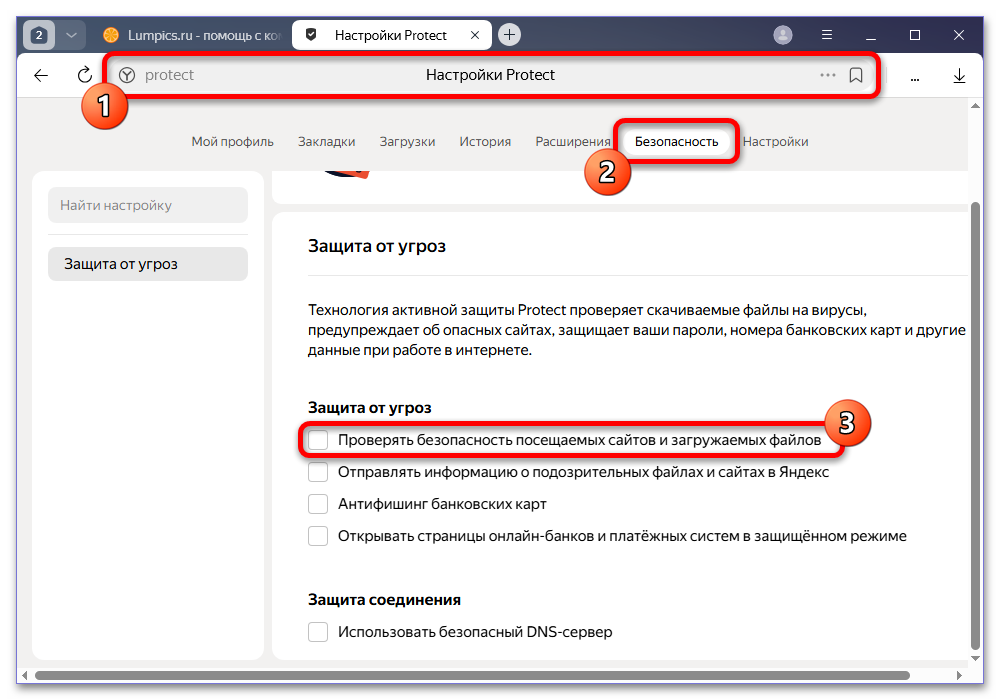Click the main Защита от угроз page title
The height and width of the screenshot is (700, 1000).
point(376,246)
